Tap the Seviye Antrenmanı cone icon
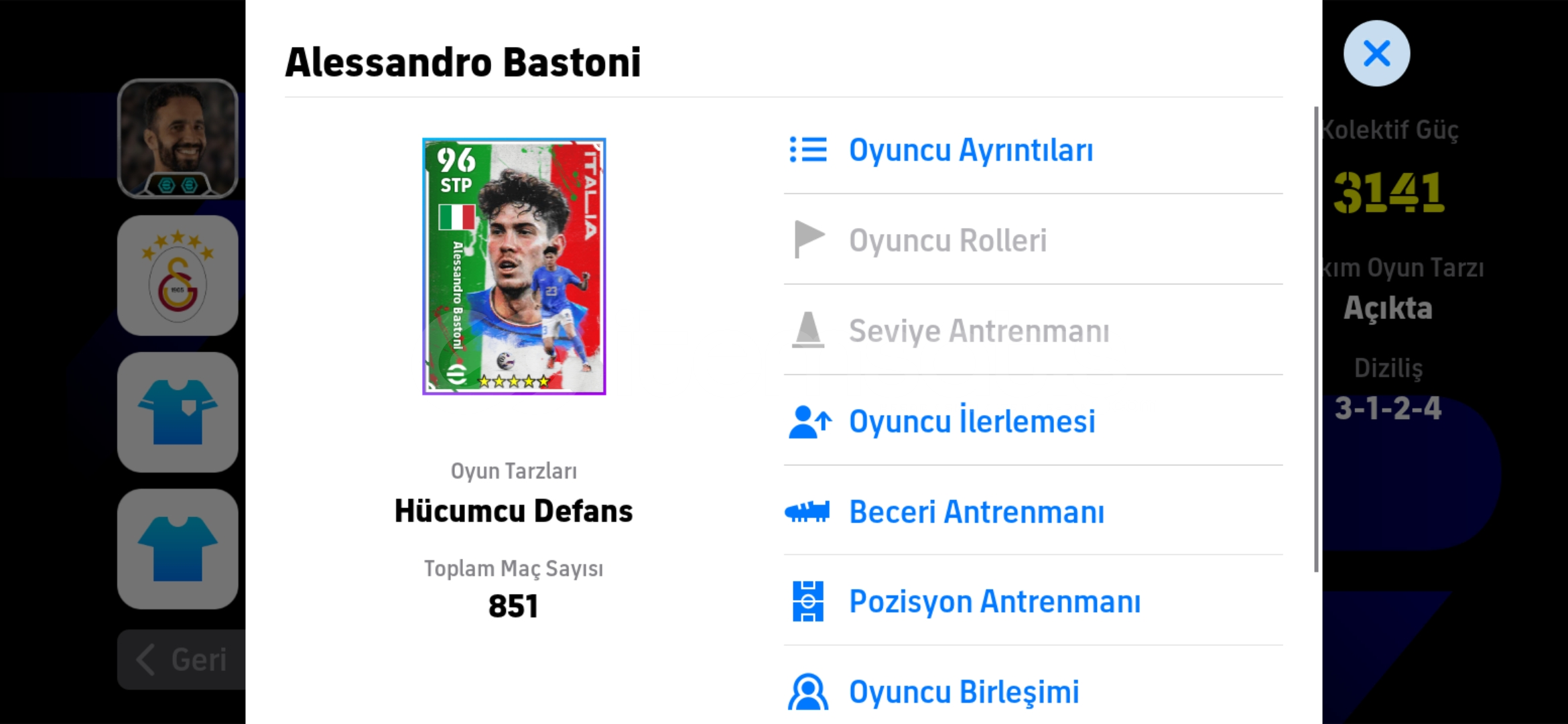This screenshot has width=1568, height=724. click(x=808, y=330)
